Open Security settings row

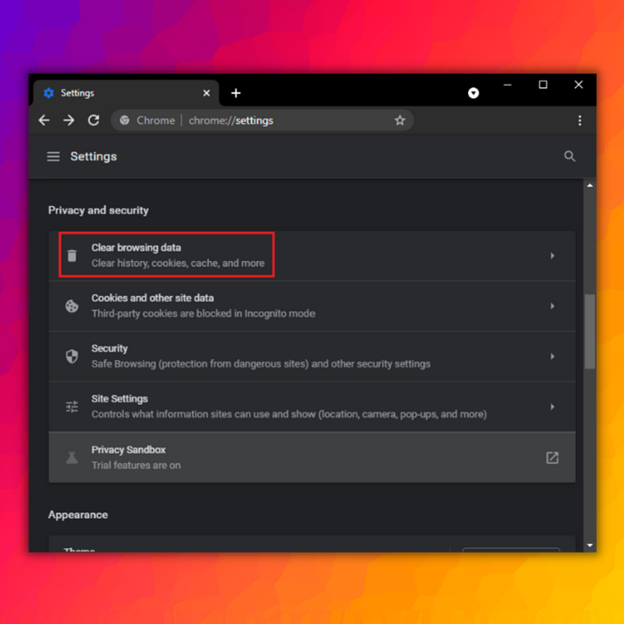312,356
